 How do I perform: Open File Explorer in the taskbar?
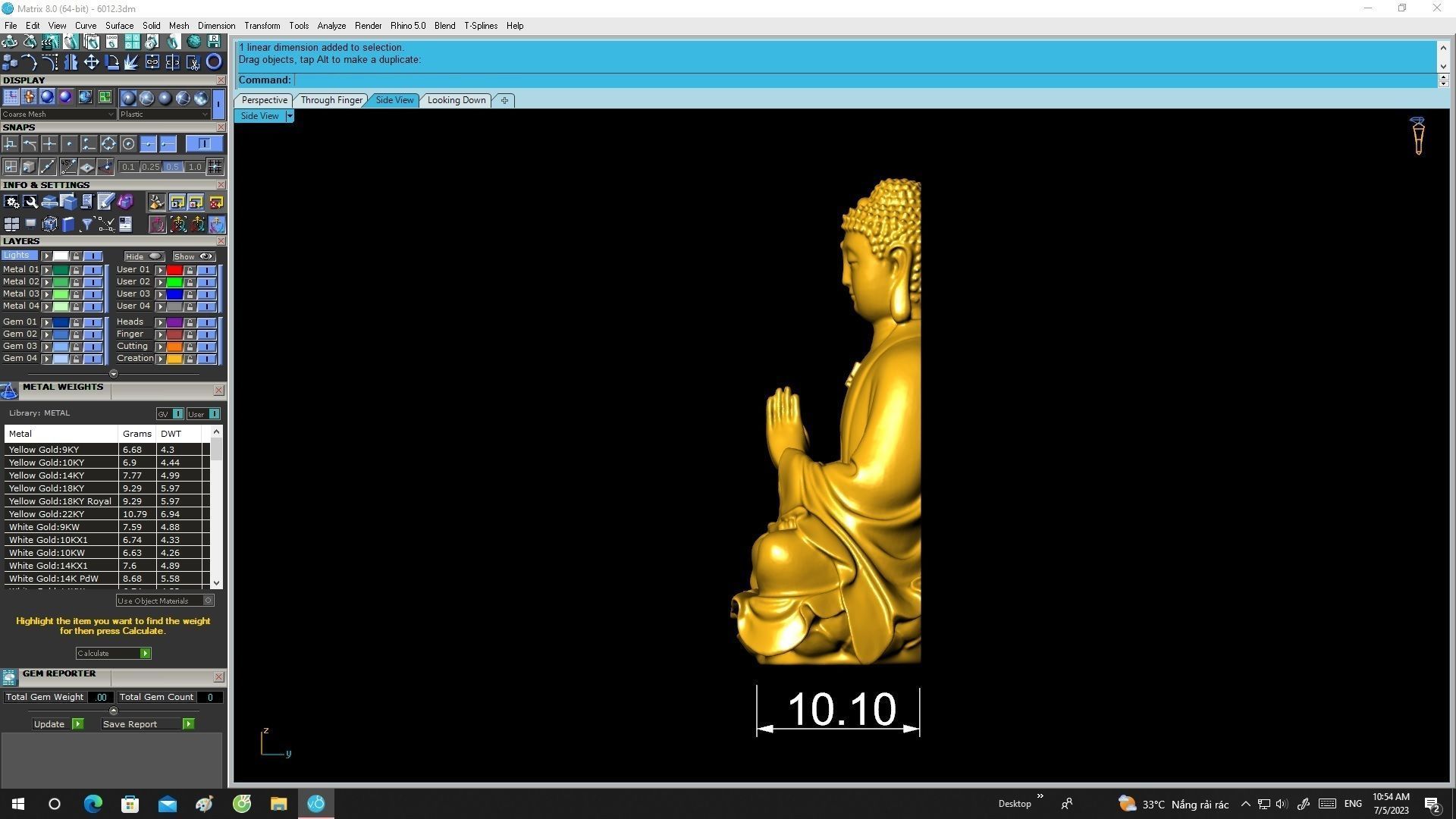278,804
